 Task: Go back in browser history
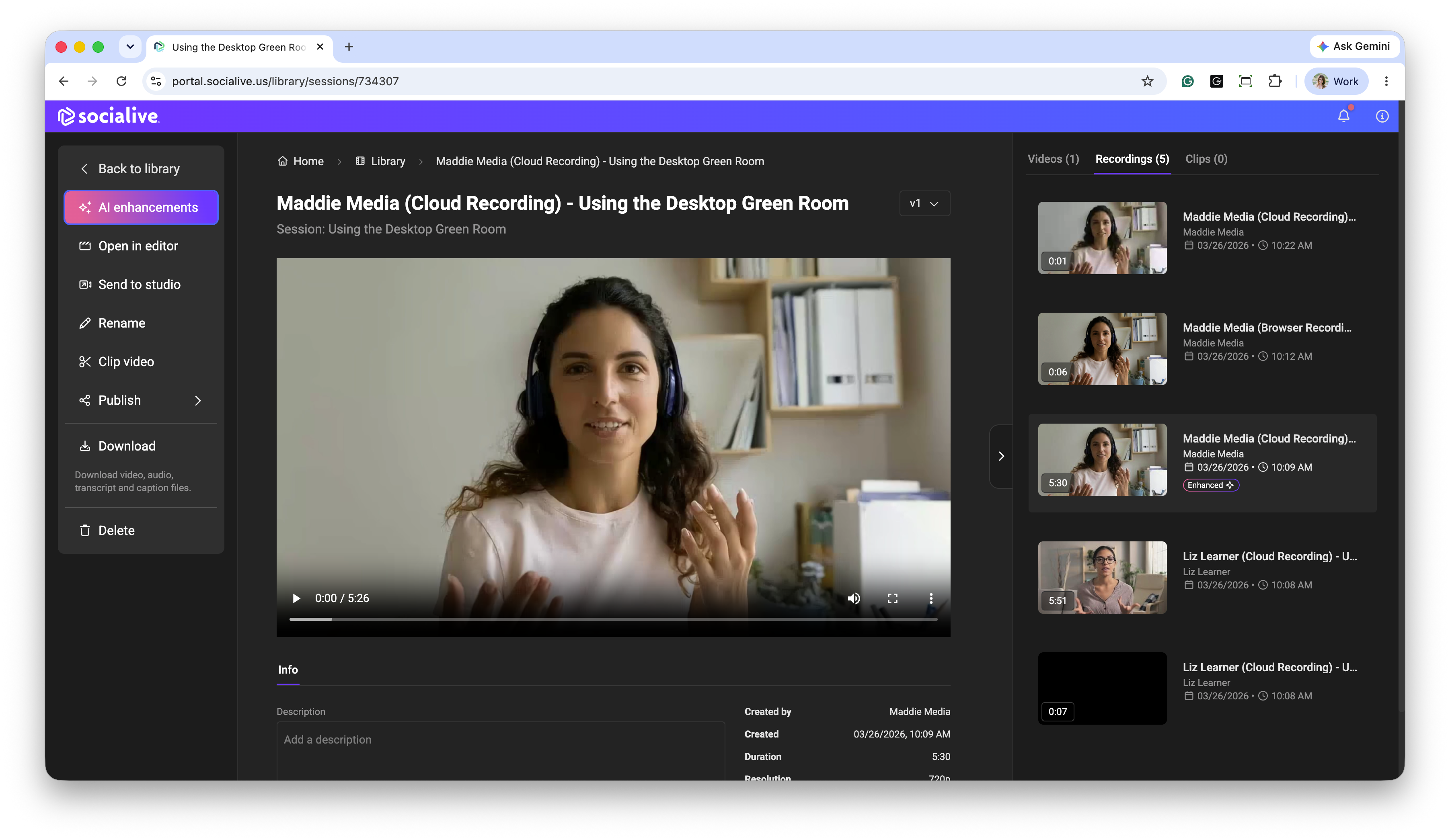(x=64, y=81)
